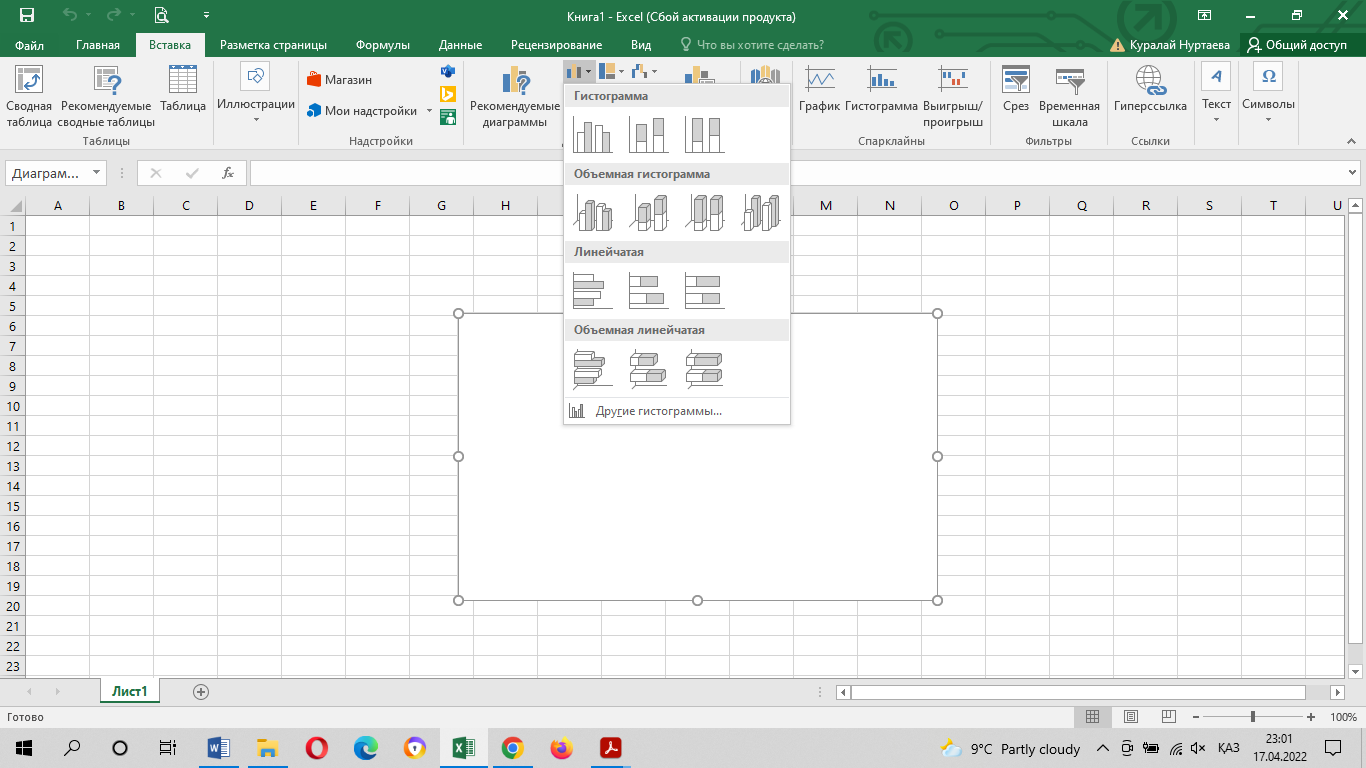Open Word from the taskbar
Screen dimensions: 1366x768
coord(218,748)
